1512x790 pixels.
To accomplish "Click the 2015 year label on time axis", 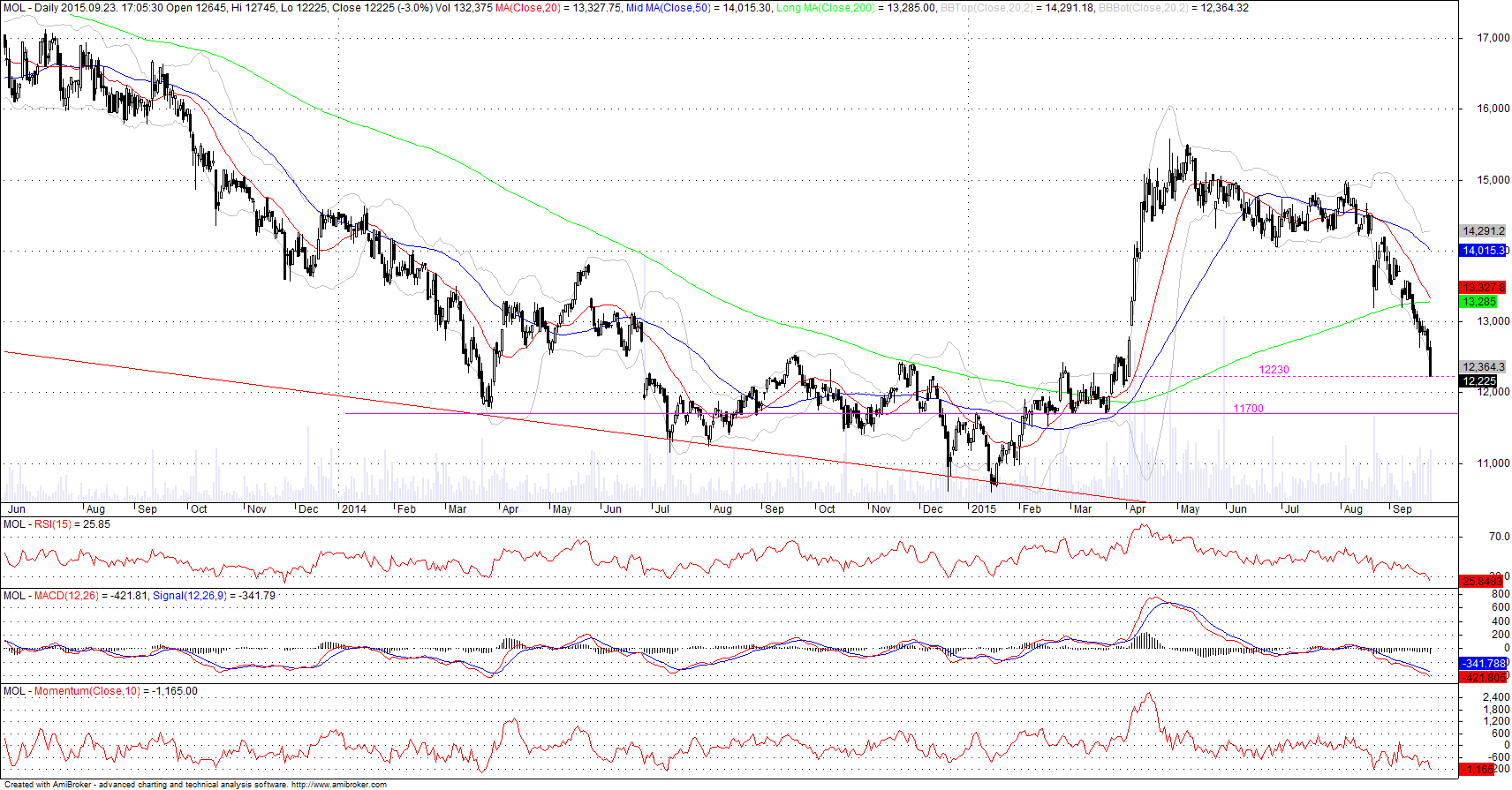I will coord(983,509).
